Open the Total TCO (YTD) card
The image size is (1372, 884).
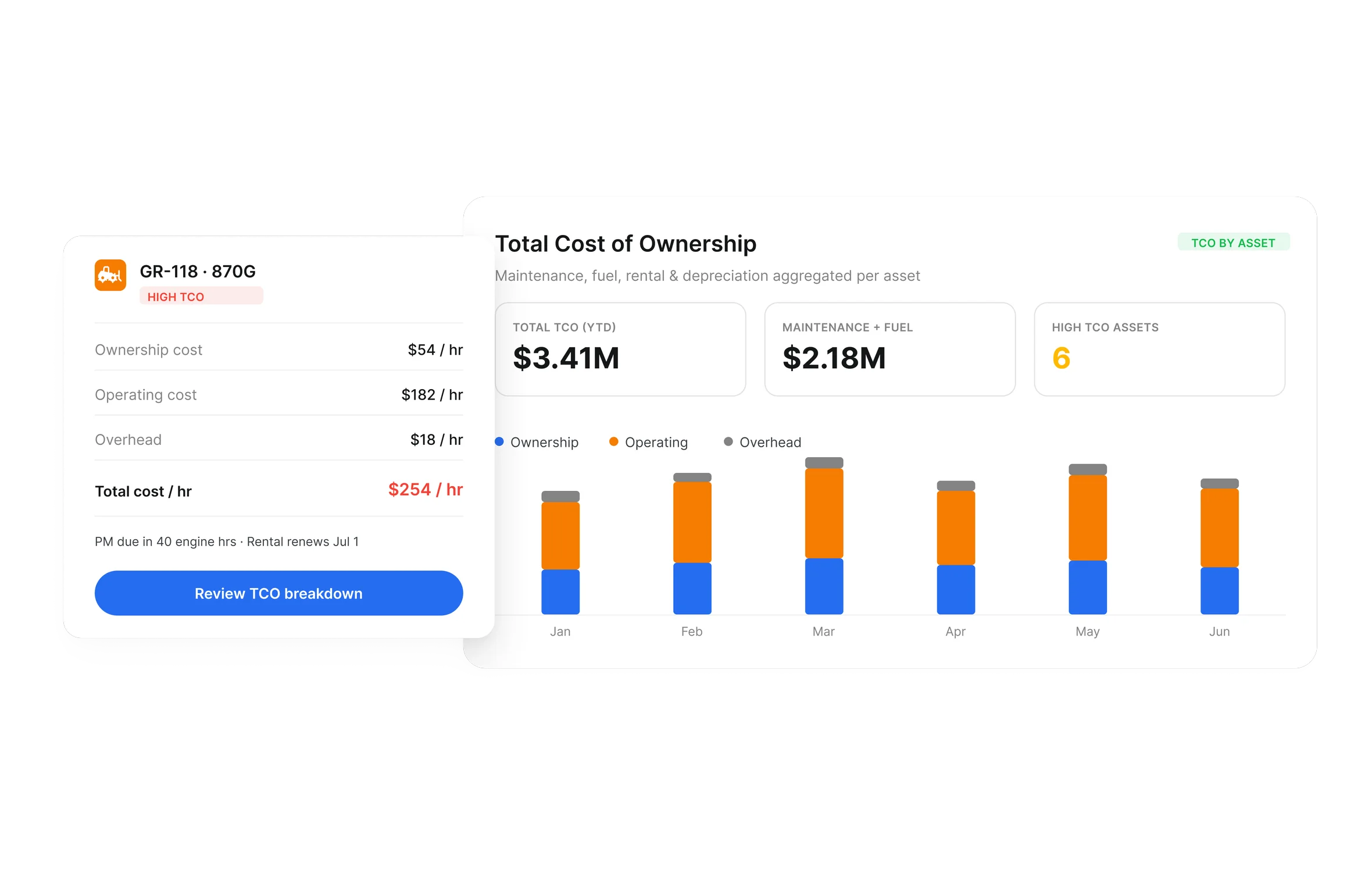(x=620, y=349)
